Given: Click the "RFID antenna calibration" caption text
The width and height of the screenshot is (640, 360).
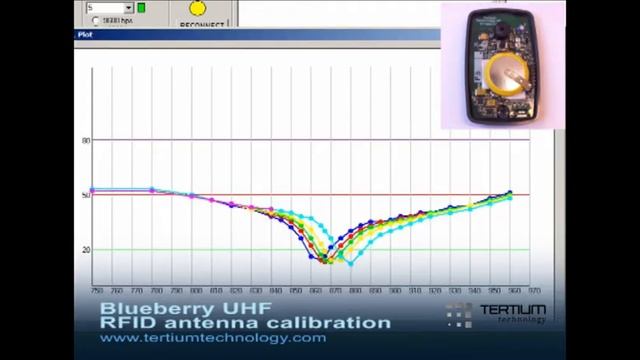Looking at the screenshot, I should point(245,322).
